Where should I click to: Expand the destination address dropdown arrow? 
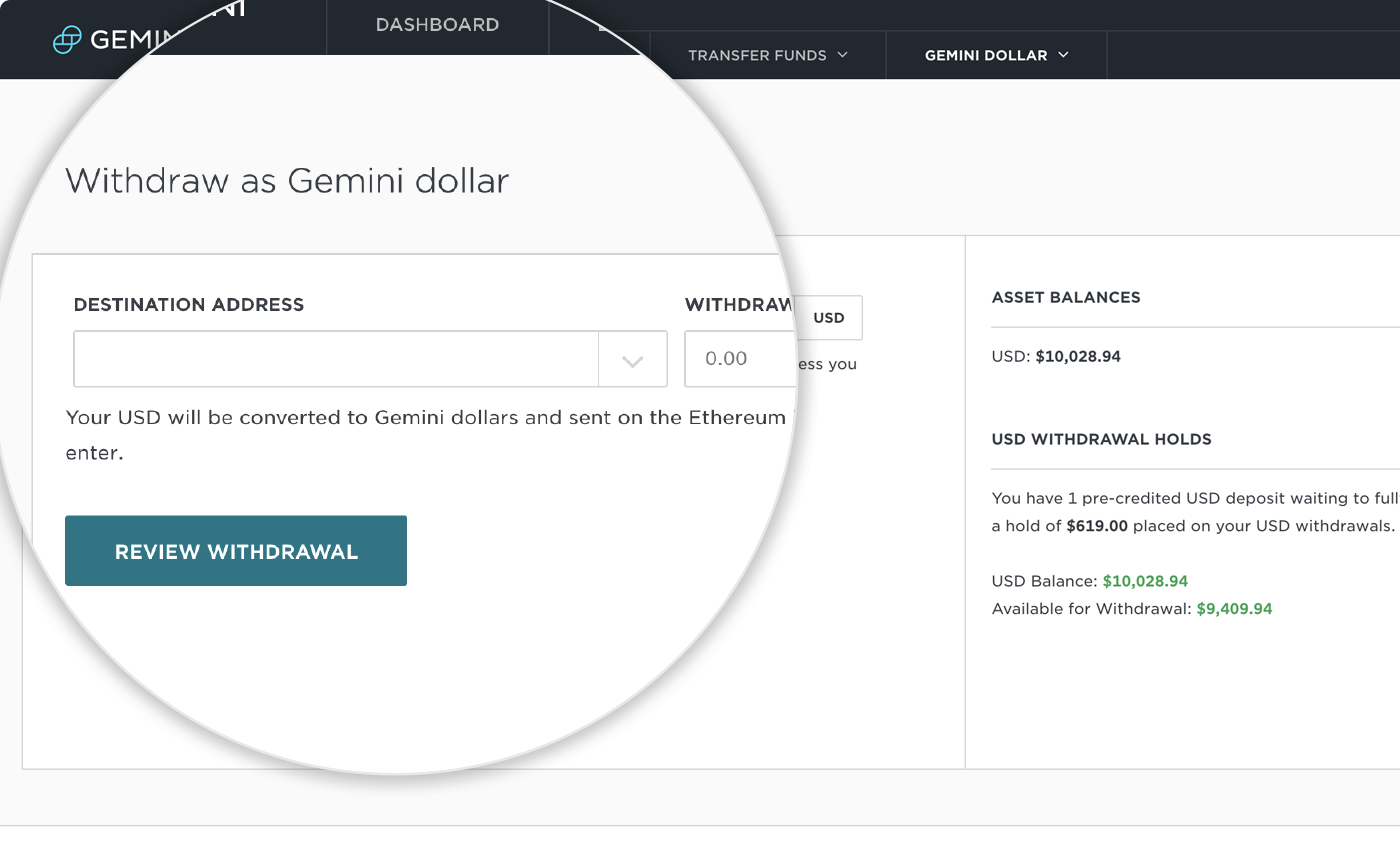(632, 358)
